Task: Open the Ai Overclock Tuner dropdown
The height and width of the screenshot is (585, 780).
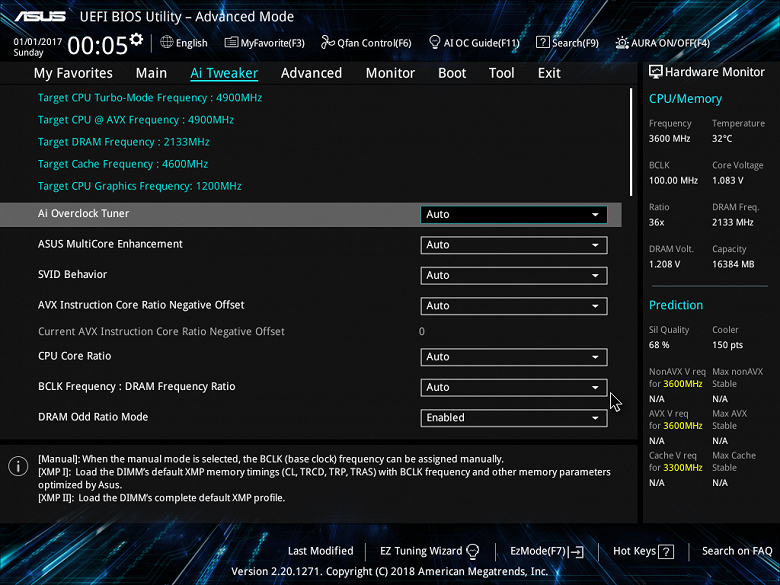Action: [513, 214]
